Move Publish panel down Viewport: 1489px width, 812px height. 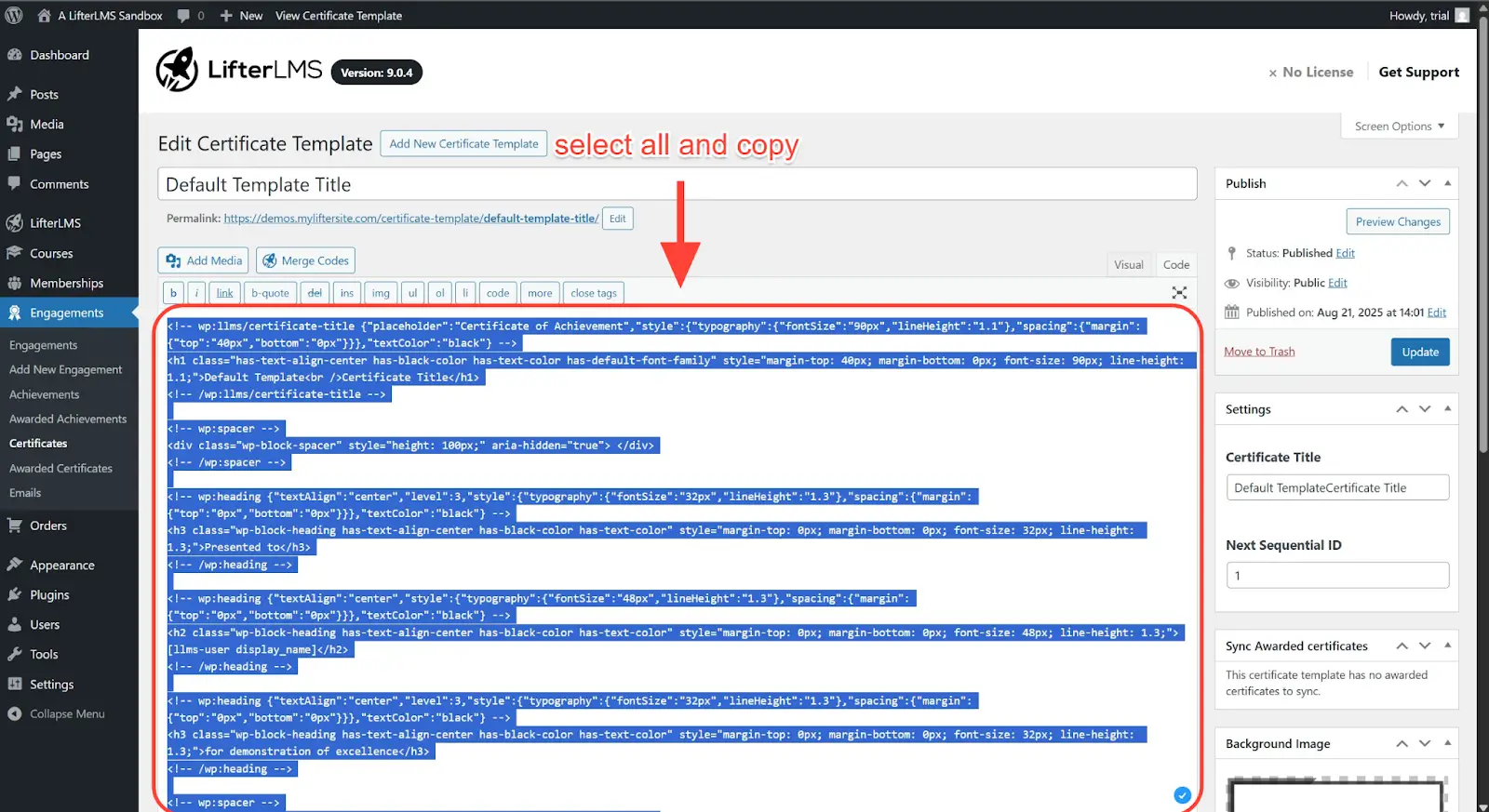tap(1425, 183)
